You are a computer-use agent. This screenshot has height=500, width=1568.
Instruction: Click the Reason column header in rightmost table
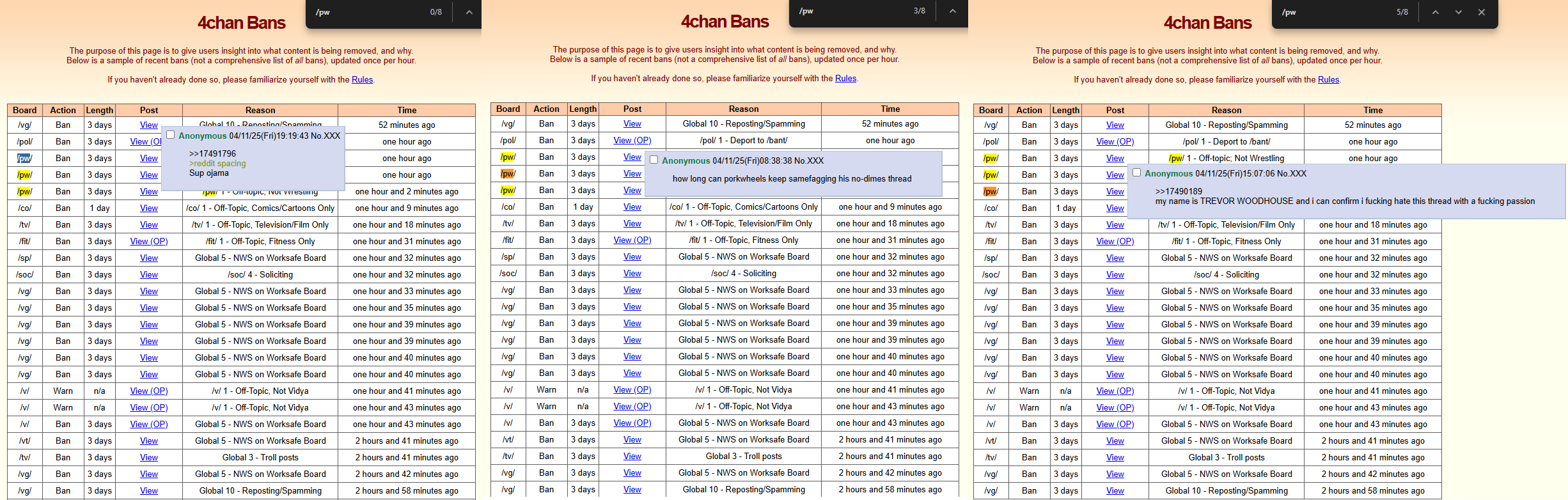click(x=1226, y=110)
